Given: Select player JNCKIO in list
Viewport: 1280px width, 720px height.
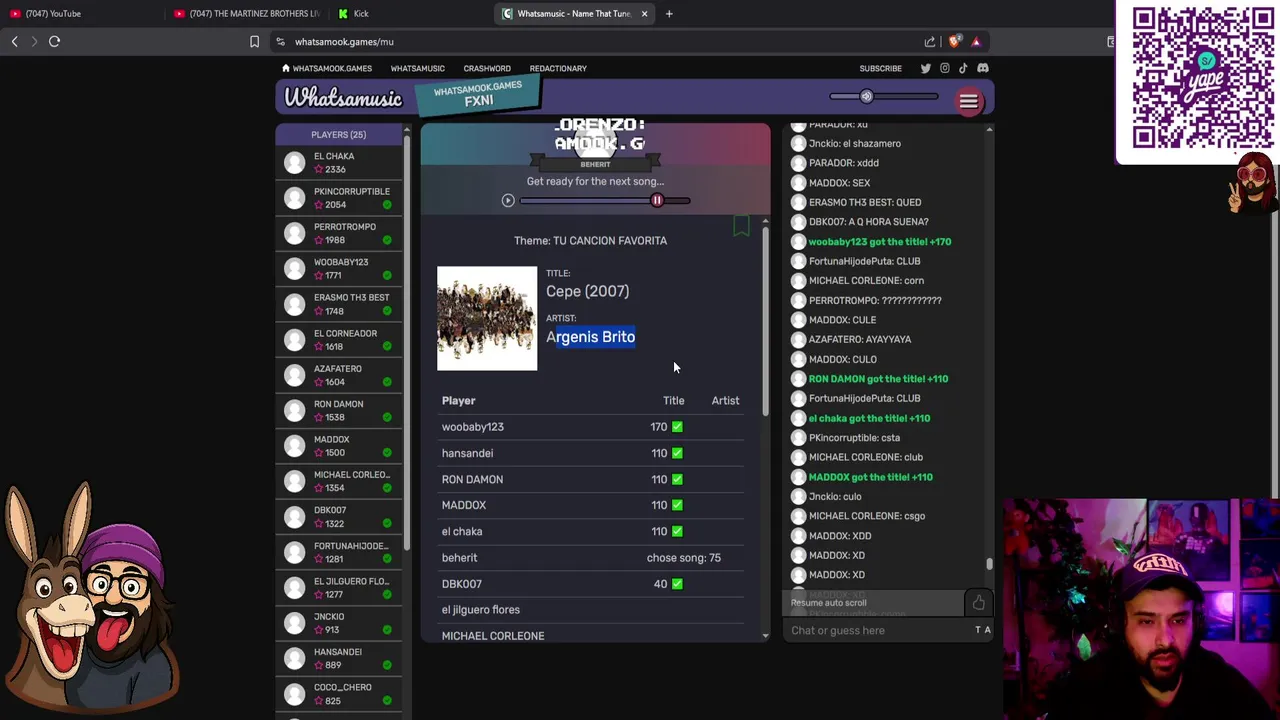Looking at the screenshot, I should tap(338, 623).
